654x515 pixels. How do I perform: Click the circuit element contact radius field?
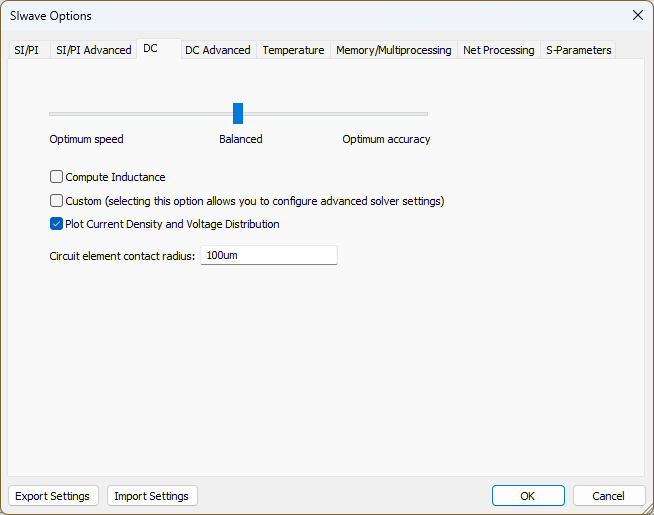(268, 256)
